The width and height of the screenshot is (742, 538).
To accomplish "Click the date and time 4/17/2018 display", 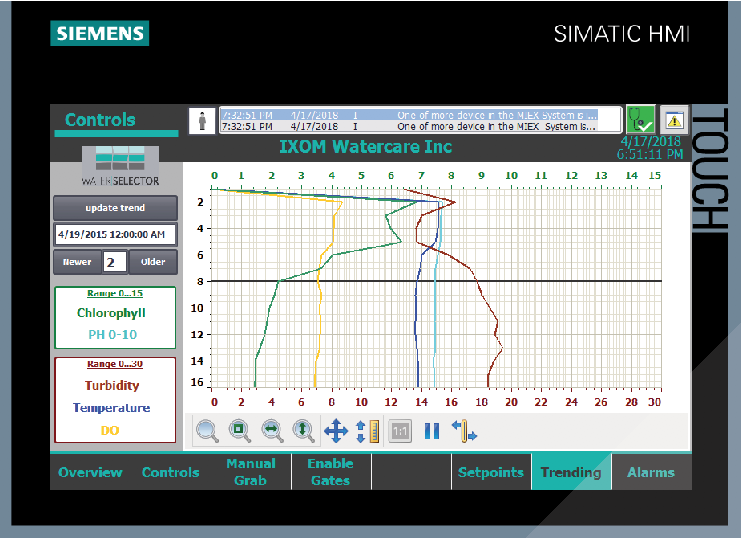I will (x=651, y=148).
